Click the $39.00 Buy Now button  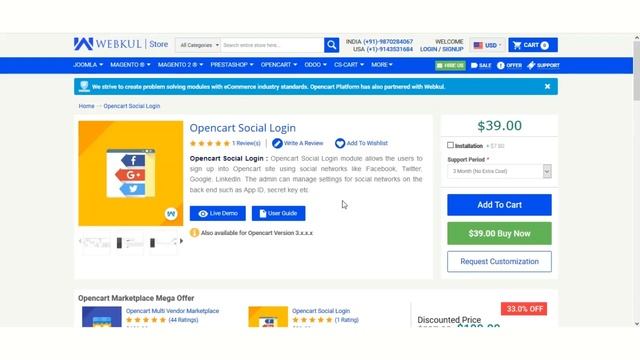[x=499, y=233]
